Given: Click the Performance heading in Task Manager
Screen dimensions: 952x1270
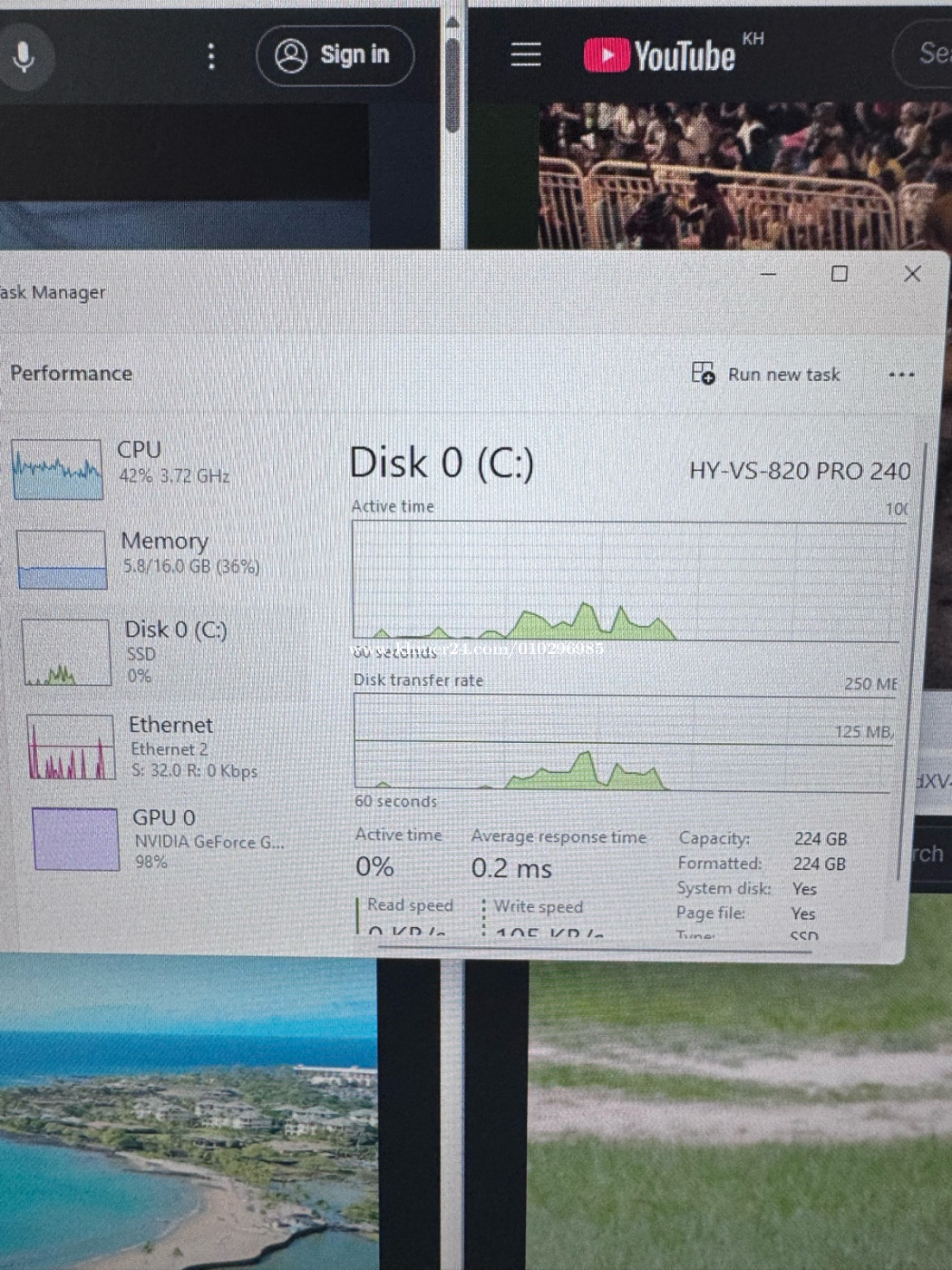Looking at the screenshot, I should click(71, 373).
